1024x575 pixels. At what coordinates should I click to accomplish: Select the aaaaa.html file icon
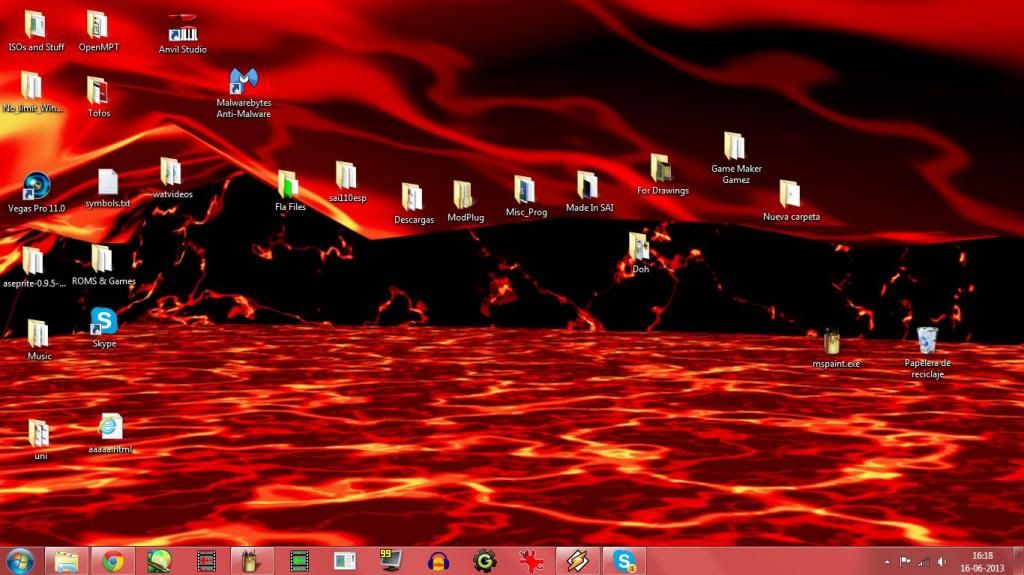[x=110, y=428]
